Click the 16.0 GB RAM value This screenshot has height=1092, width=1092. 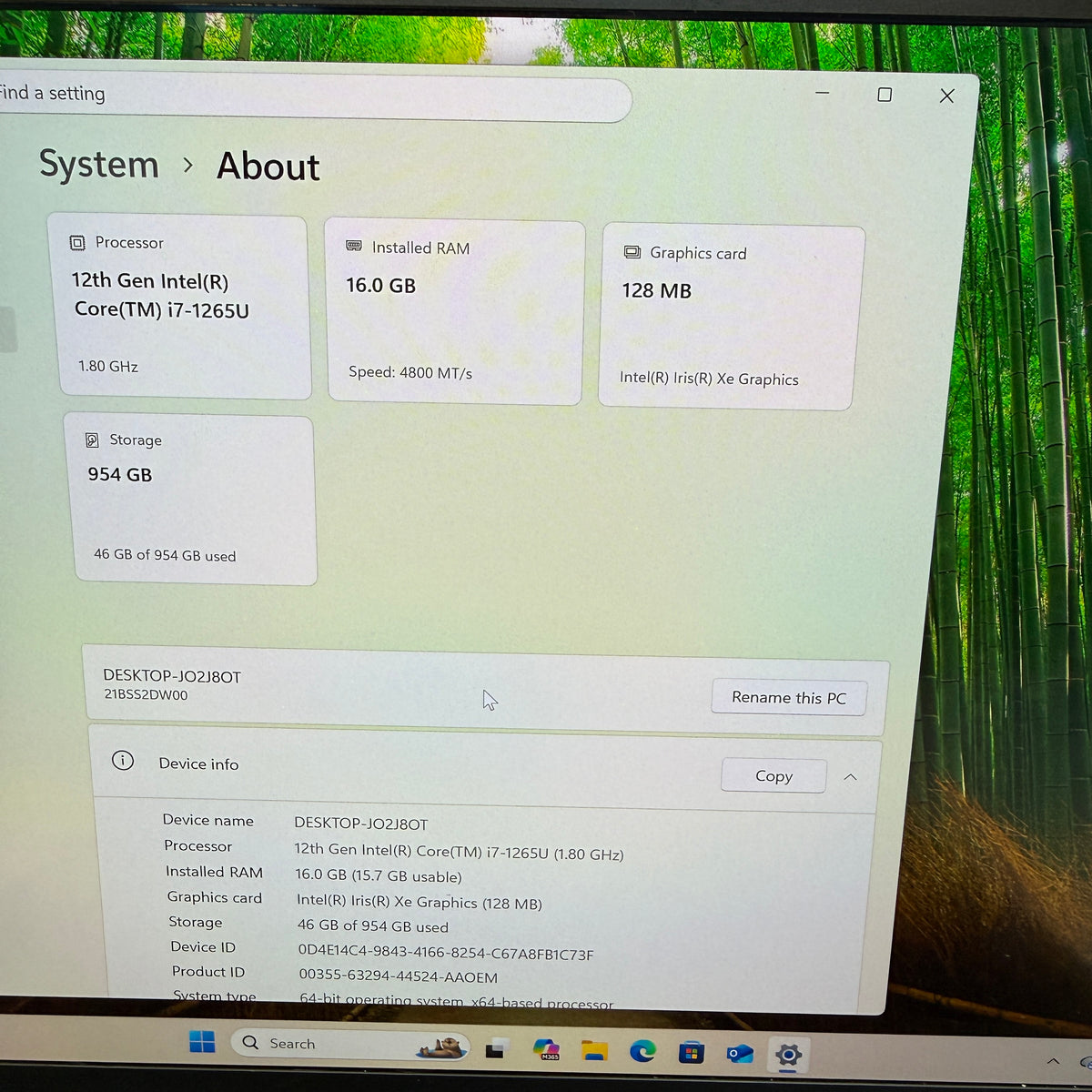click(x=380, y=286)
